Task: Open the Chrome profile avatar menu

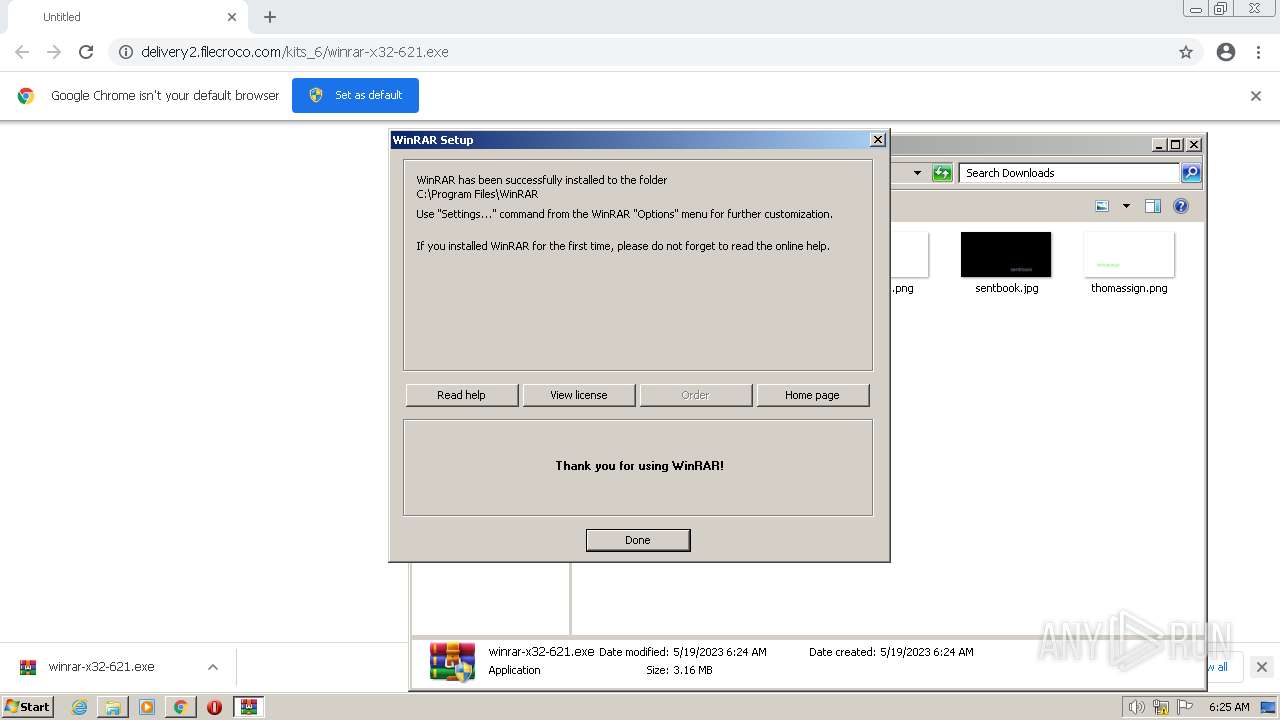Action: click(1226, 52)
